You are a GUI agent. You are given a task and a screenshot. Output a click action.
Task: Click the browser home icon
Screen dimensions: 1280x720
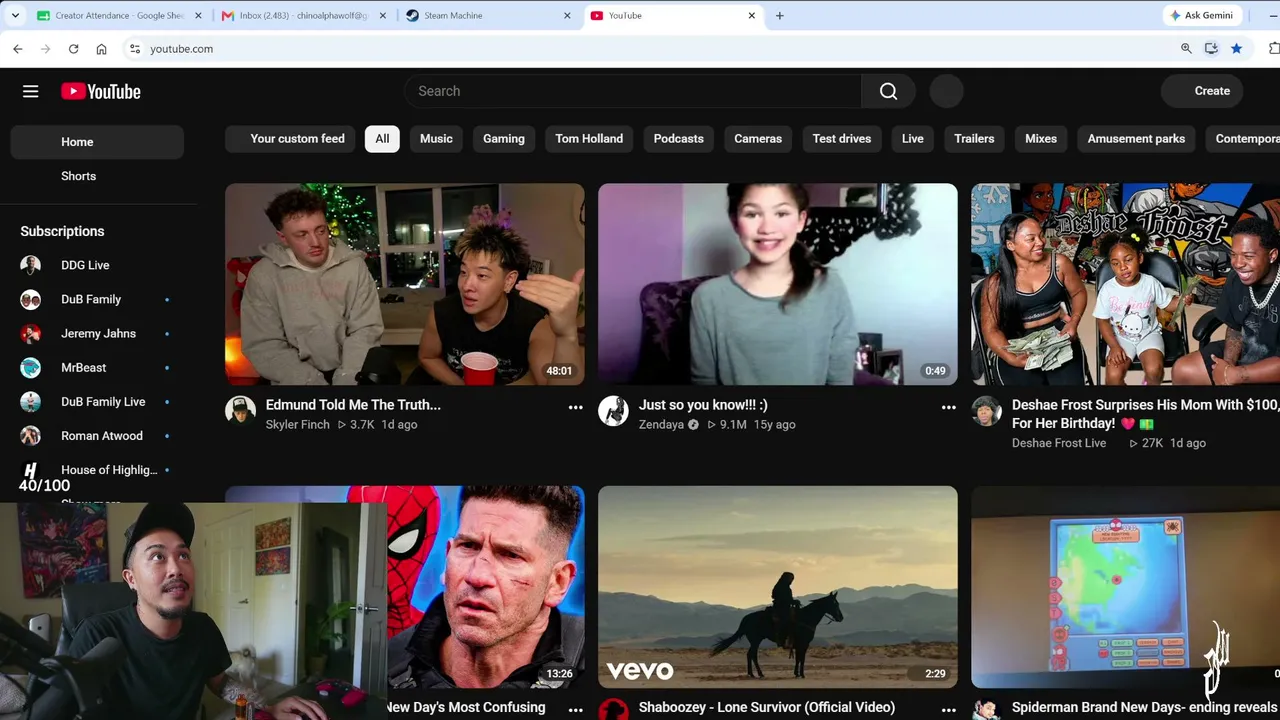(x=101, y=48)
